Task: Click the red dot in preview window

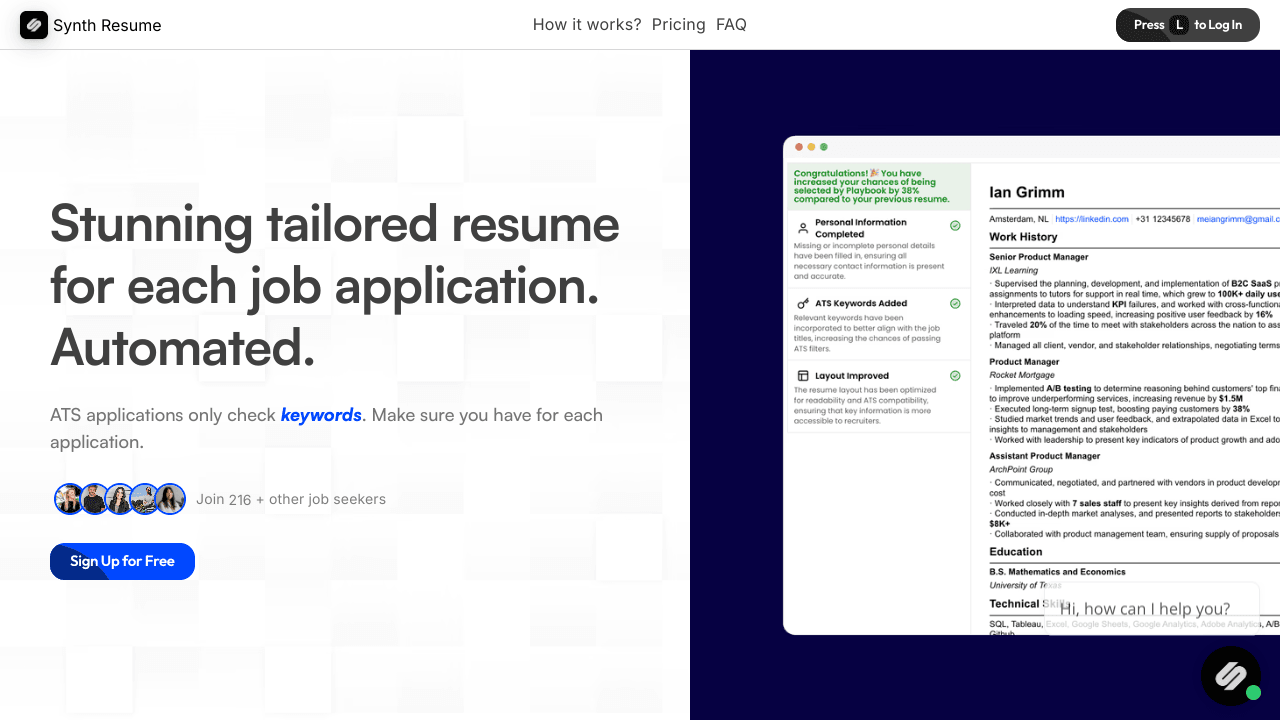Action: (x=799, y=147)
